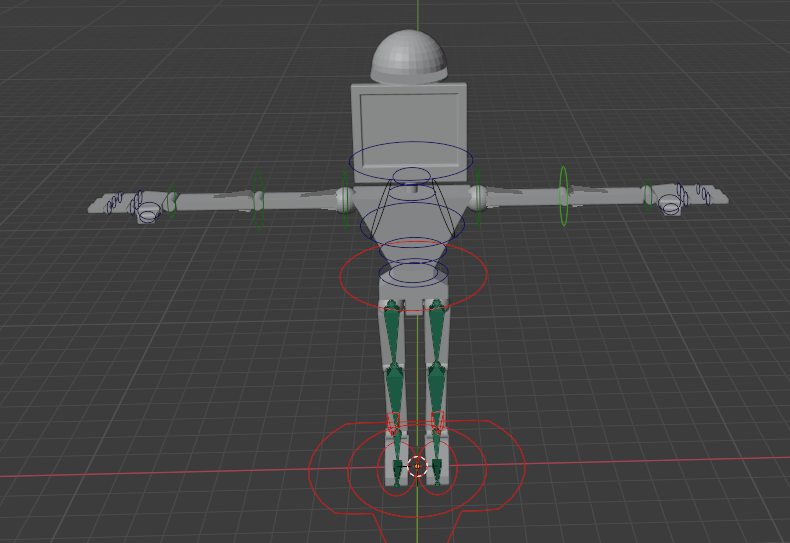This screenshot has height=543, width=790.
Task: Click the 3D cursor between the feet
Action: (x=418, y=466)
